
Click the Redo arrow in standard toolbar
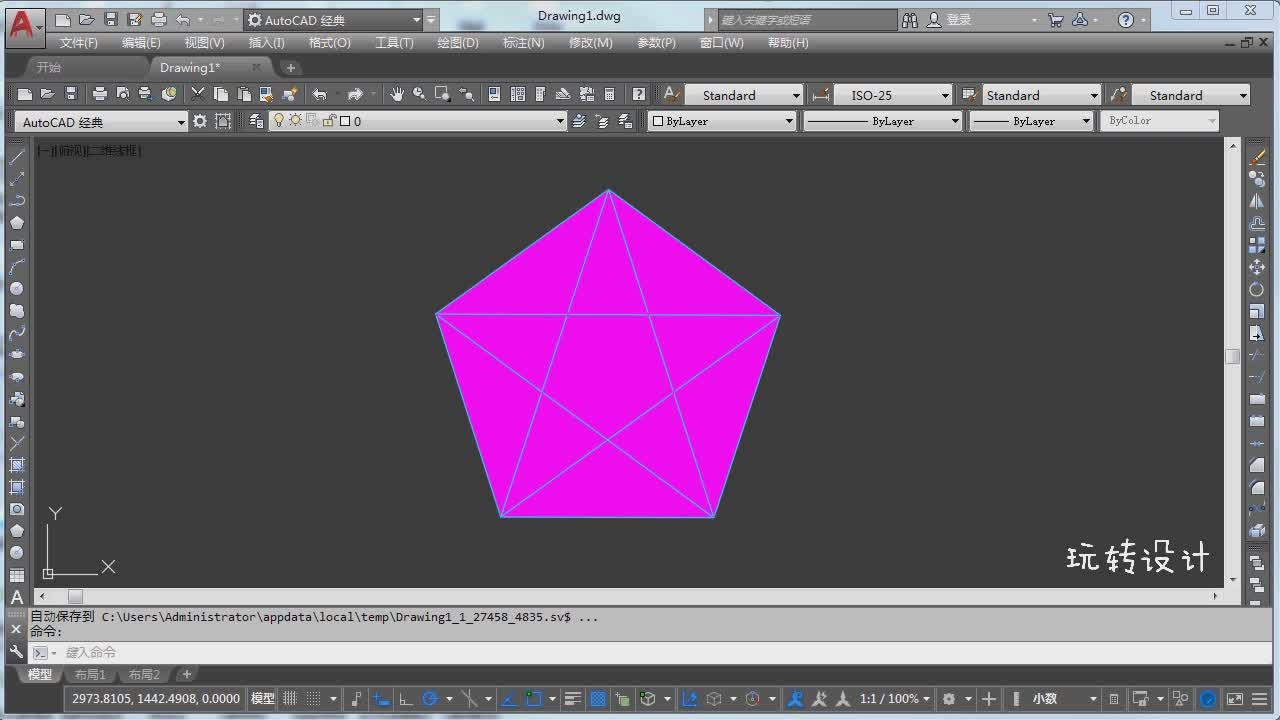pos(355,94)
